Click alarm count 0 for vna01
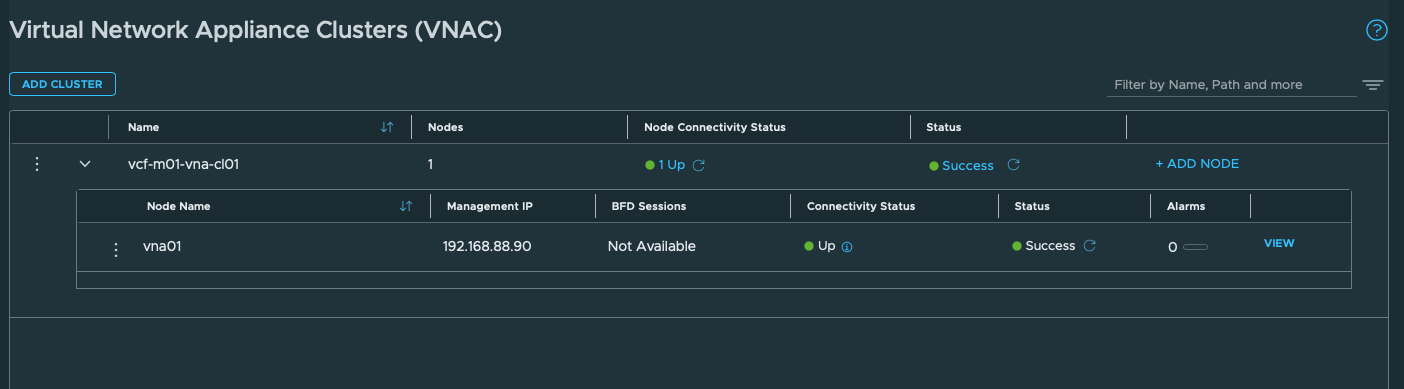The width and height of the screenshot is (1404, 389). click(x=1172, y=247)
